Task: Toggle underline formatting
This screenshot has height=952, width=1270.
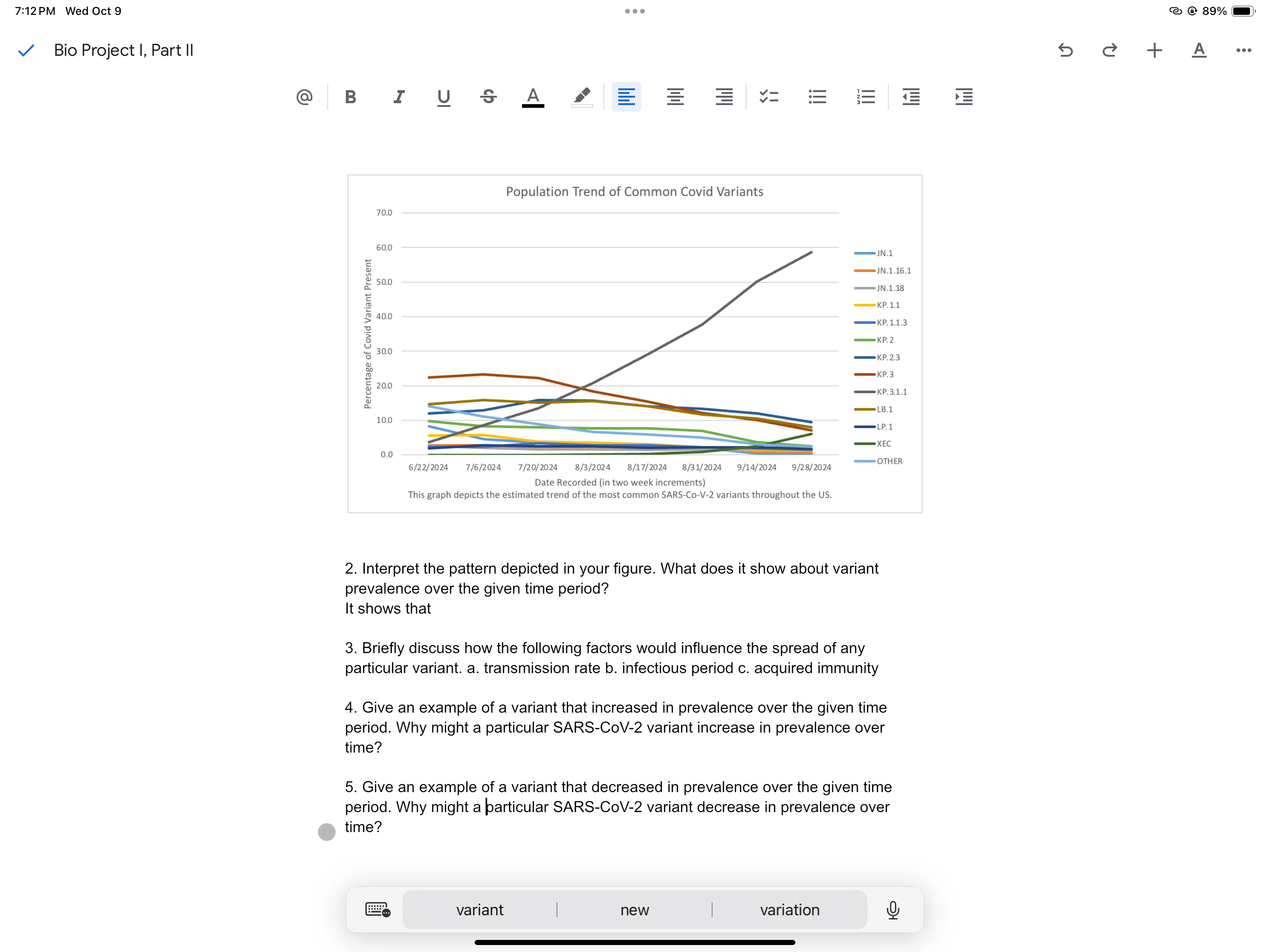Action: (443, 97)
